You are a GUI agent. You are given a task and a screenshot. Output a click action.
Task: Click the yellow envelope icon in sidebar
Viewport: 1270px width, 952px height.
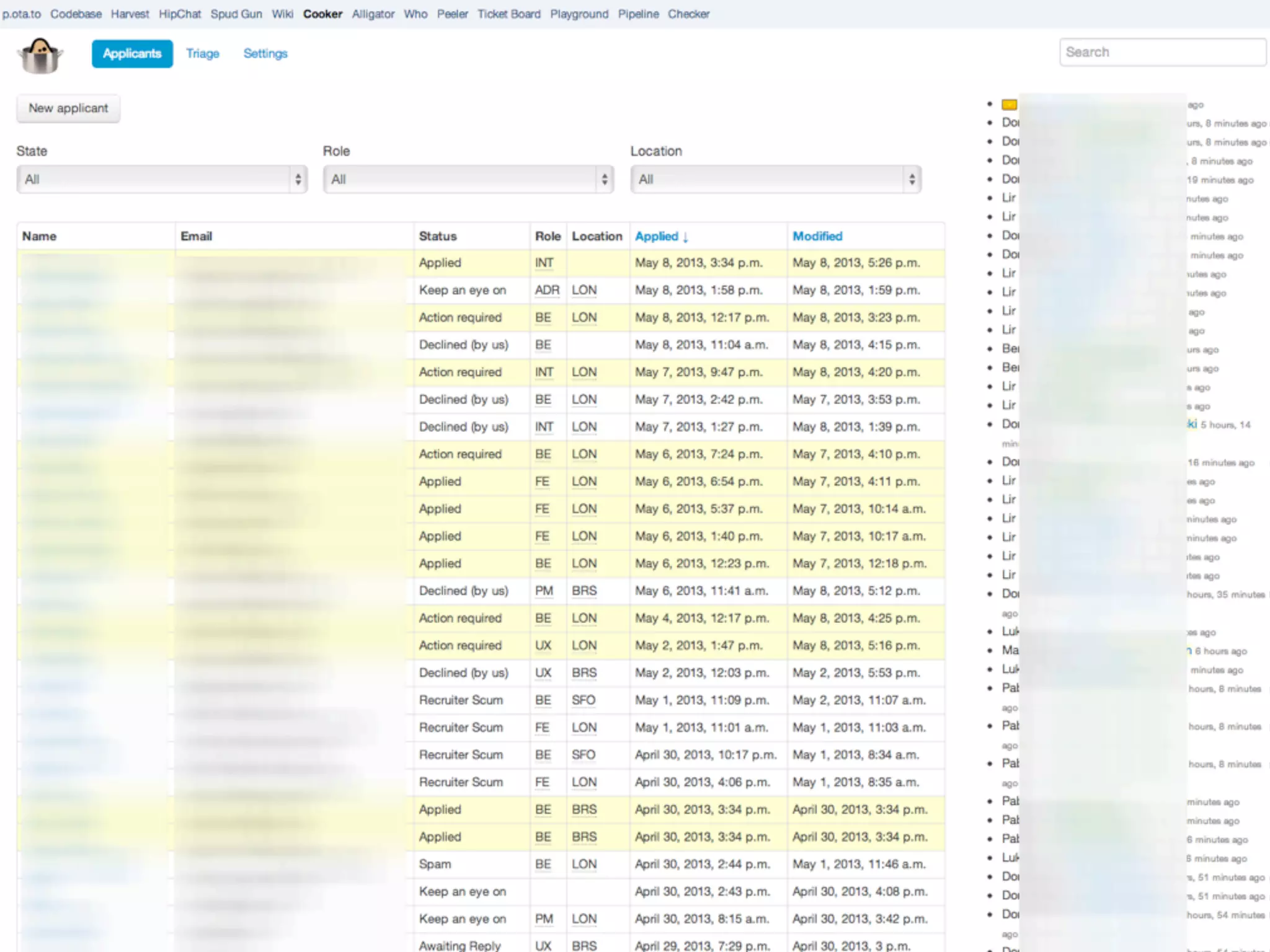point(1010,105)
